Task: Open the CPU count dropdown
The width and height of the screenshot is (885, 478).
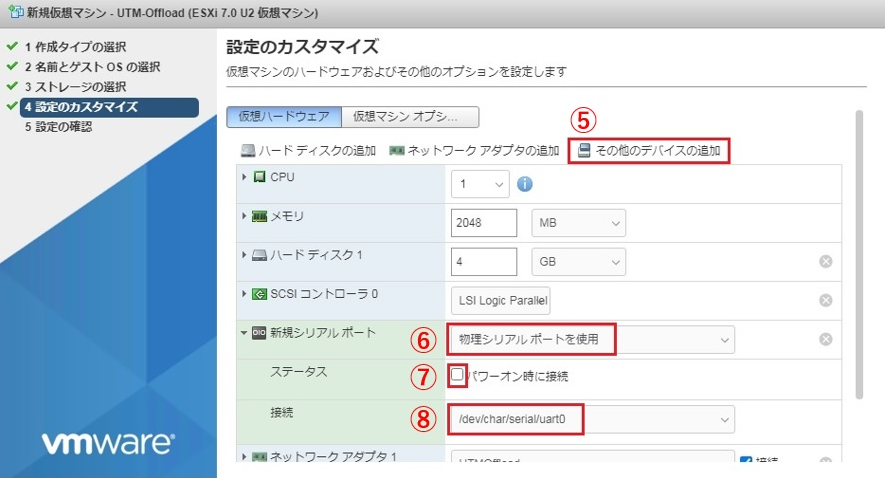Action: pos(480,184)
